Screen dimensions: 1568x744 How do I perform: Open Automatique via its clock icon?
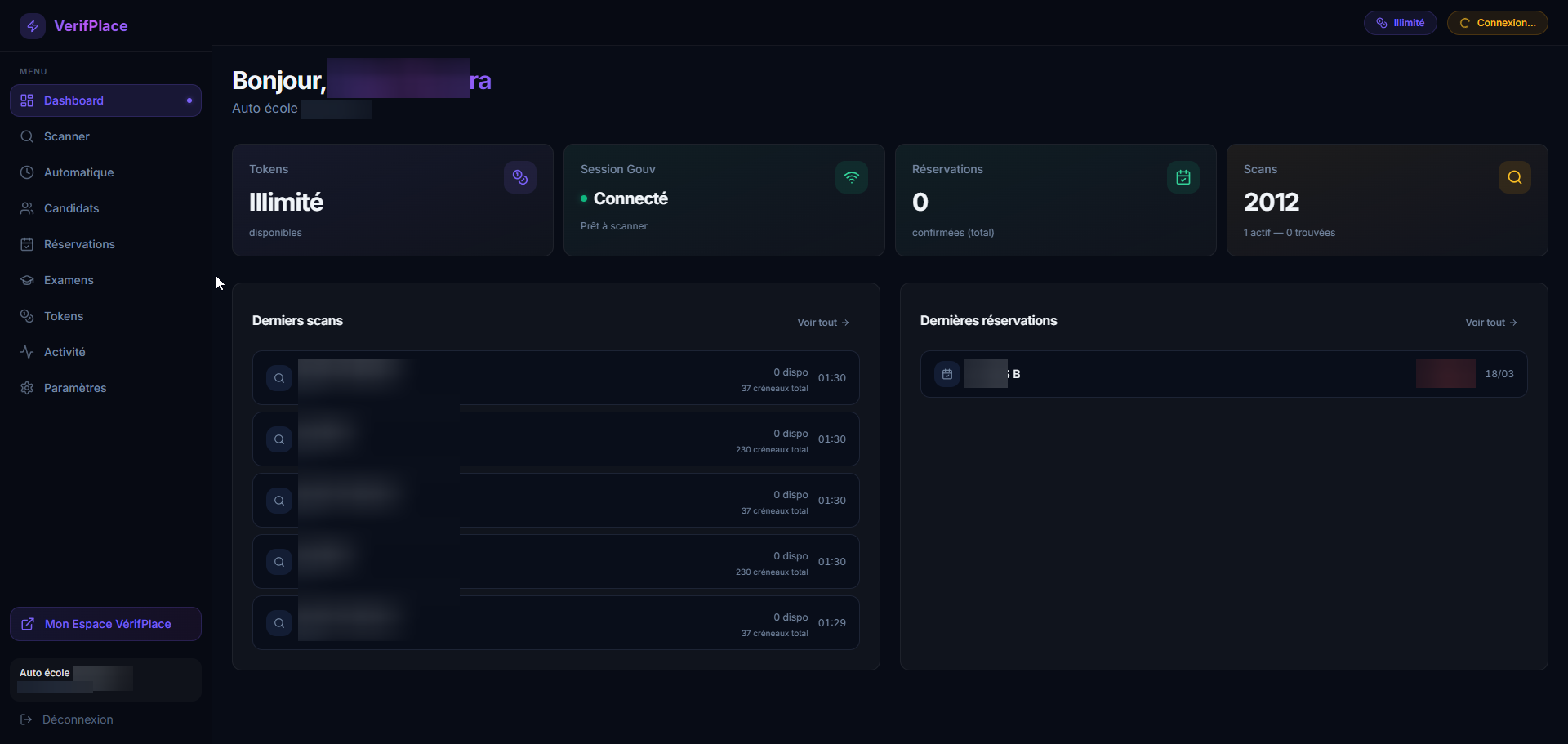(27, 172)
